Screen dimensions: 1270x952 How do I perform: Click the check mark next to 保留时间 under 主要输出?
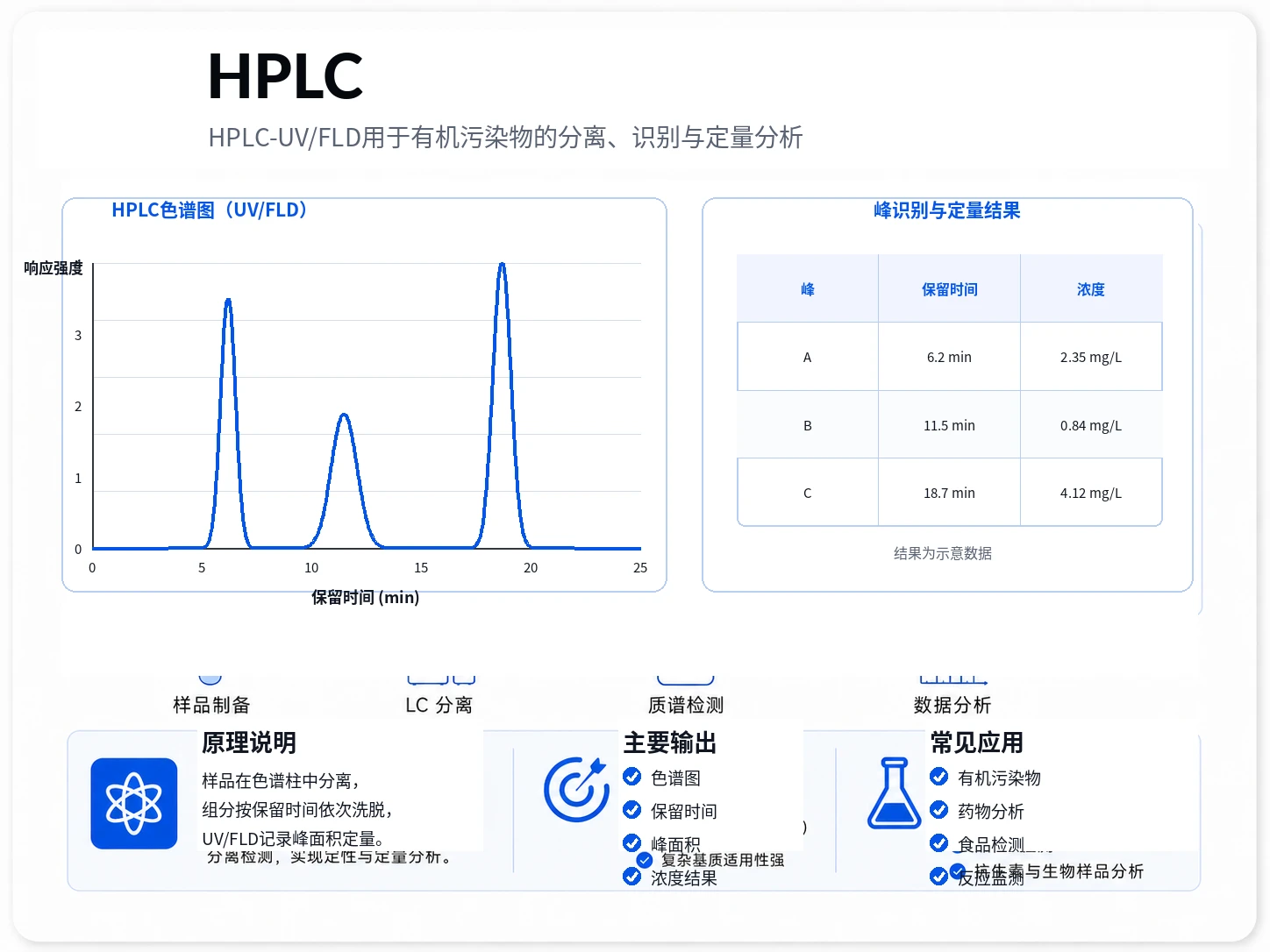(x=631, y=810)
